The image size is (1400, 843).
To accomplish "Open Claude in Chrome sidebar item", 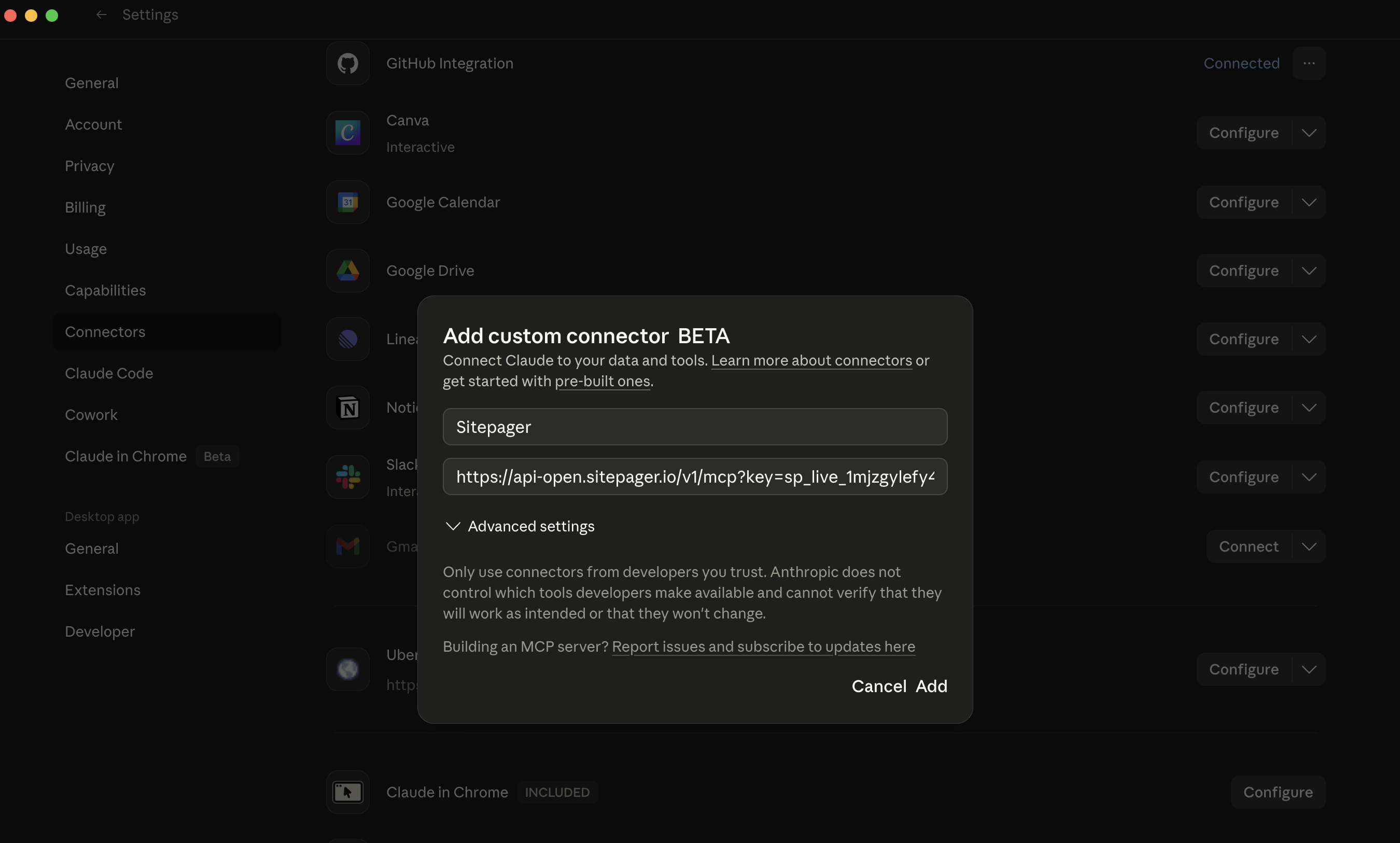I will (x=165, y=456).
